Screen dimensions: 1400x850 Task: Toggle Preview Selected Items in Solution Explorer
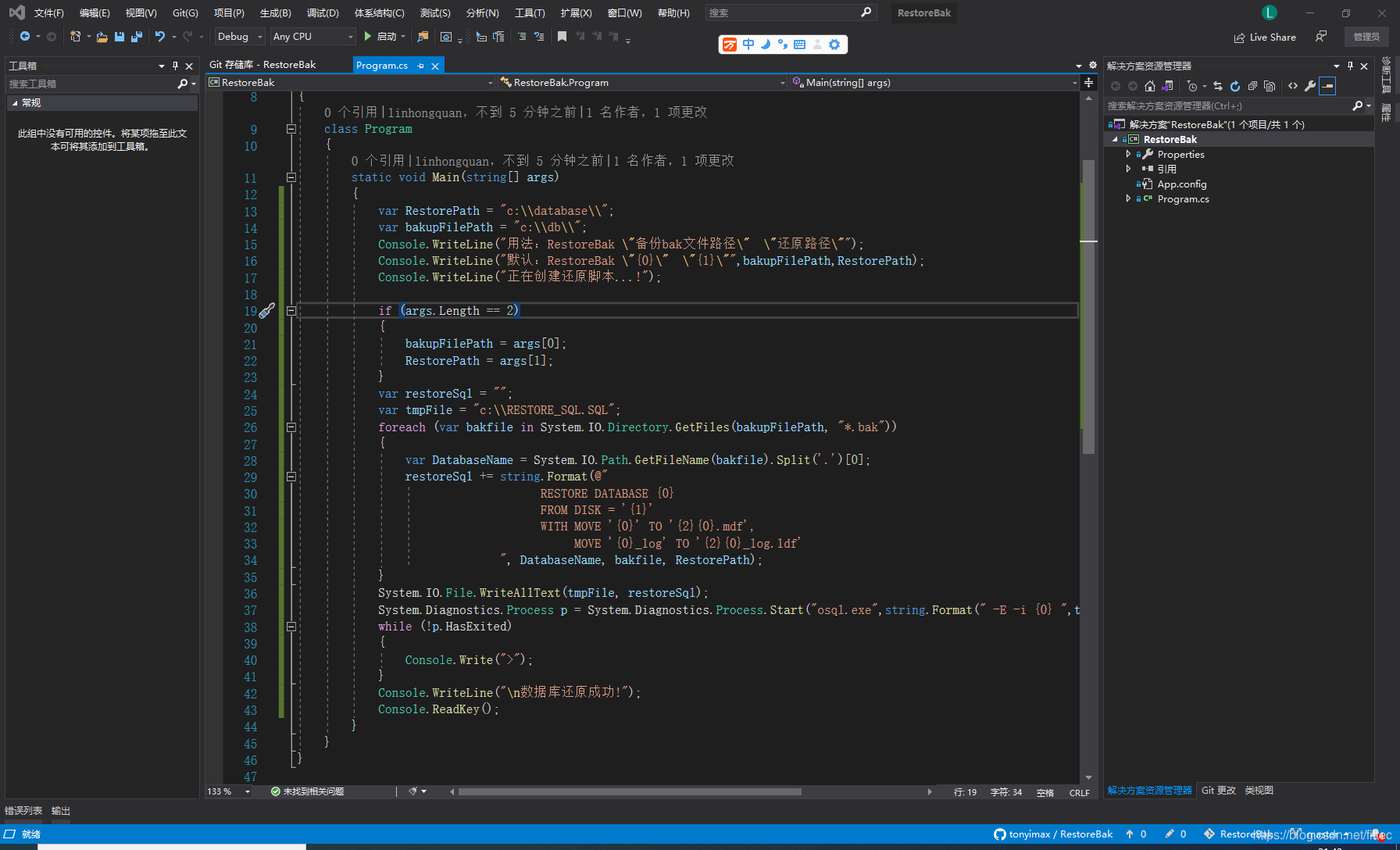coord(1327,86)
